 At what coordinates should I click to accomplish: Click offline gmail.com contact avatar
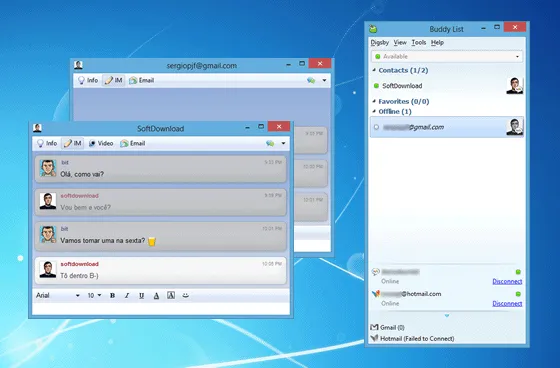tap(515, 127)
